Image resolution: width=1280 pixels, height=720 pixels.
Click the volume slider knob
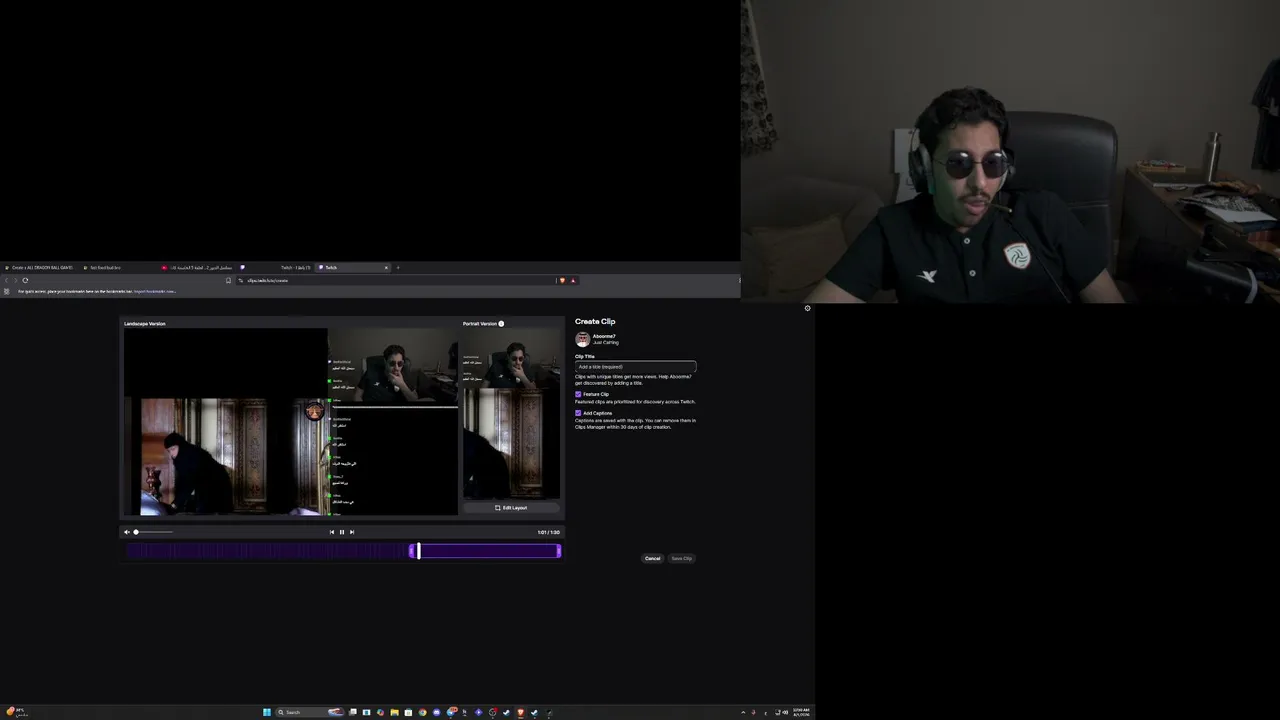tap(136, 532)
